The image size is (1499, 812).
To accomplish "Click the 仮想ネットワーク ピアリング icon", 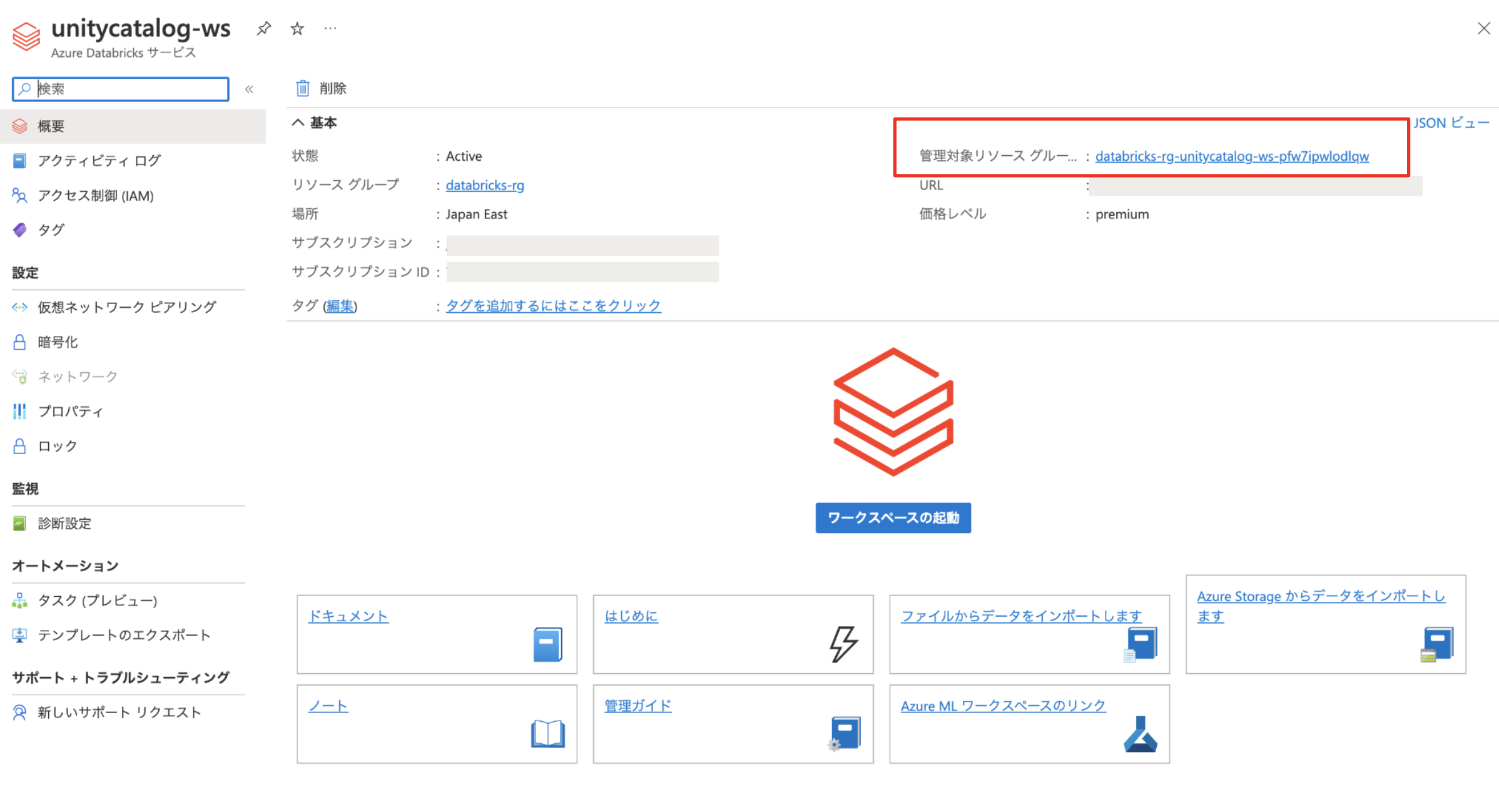I will click(20, 307).
